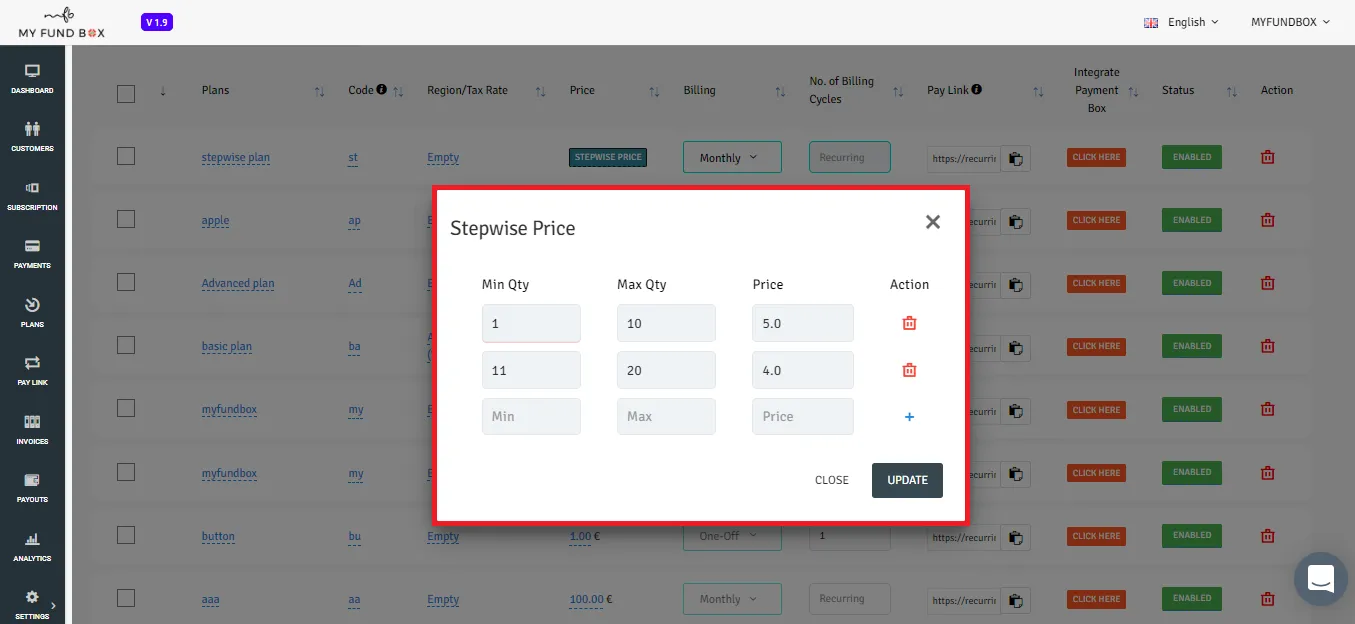1355x624 pixels.
Task: Open the aaa plan Monthly billing dropdown
Action: (x=732, y=599)
